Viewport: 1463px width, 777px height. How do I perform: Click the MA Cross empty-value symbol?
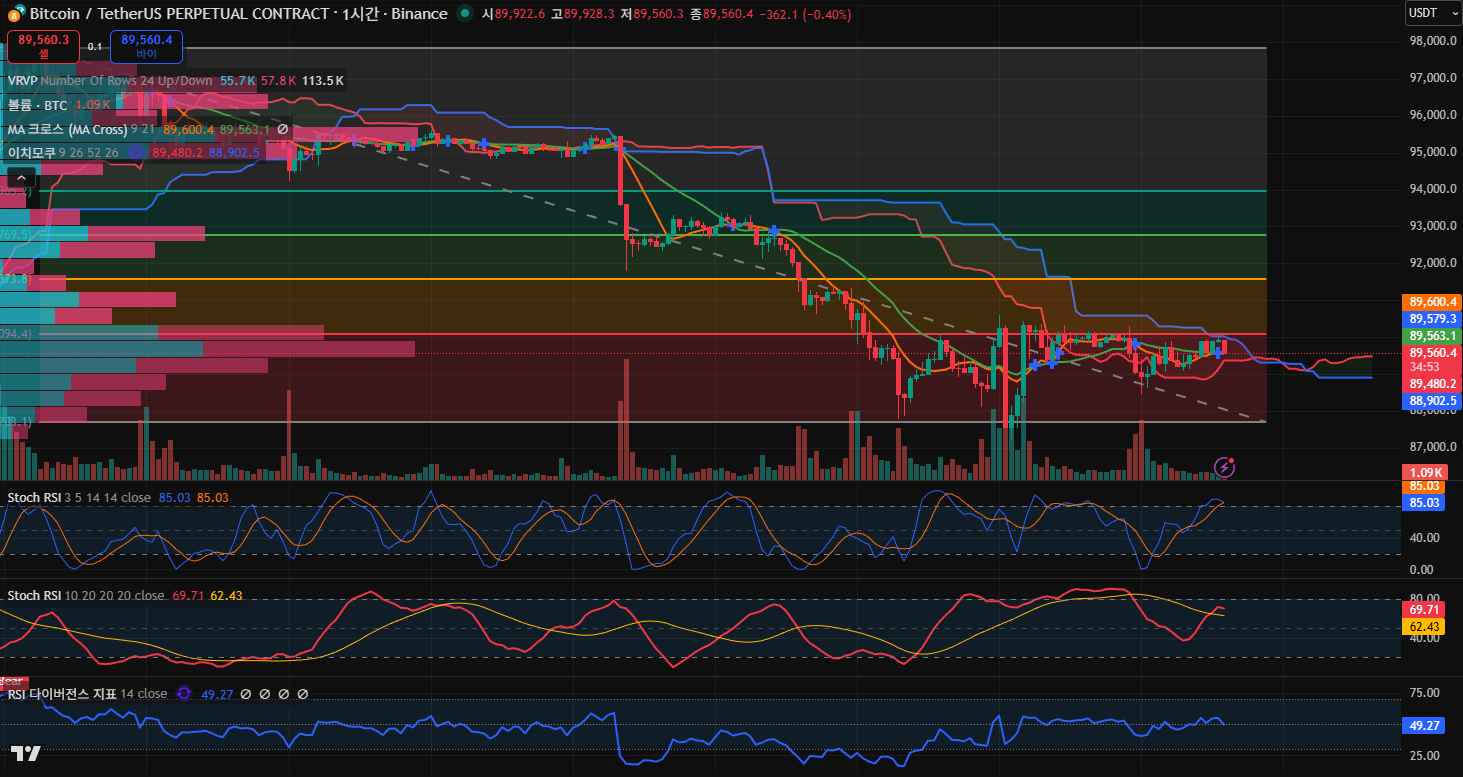pyautogui.click(x=283, y=129)
